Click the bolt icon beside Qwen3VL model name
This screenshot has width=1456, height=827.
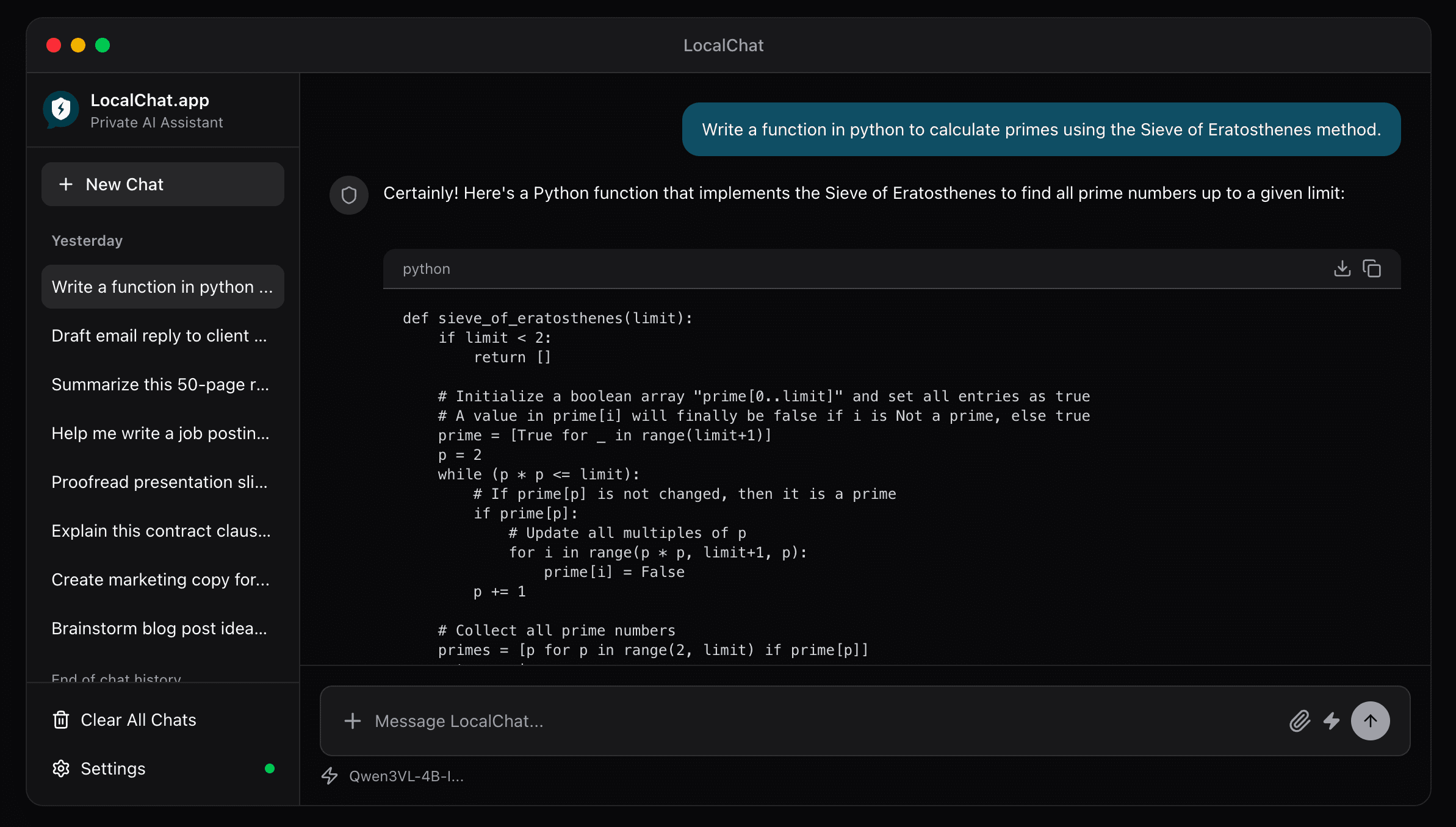point(330,776)
